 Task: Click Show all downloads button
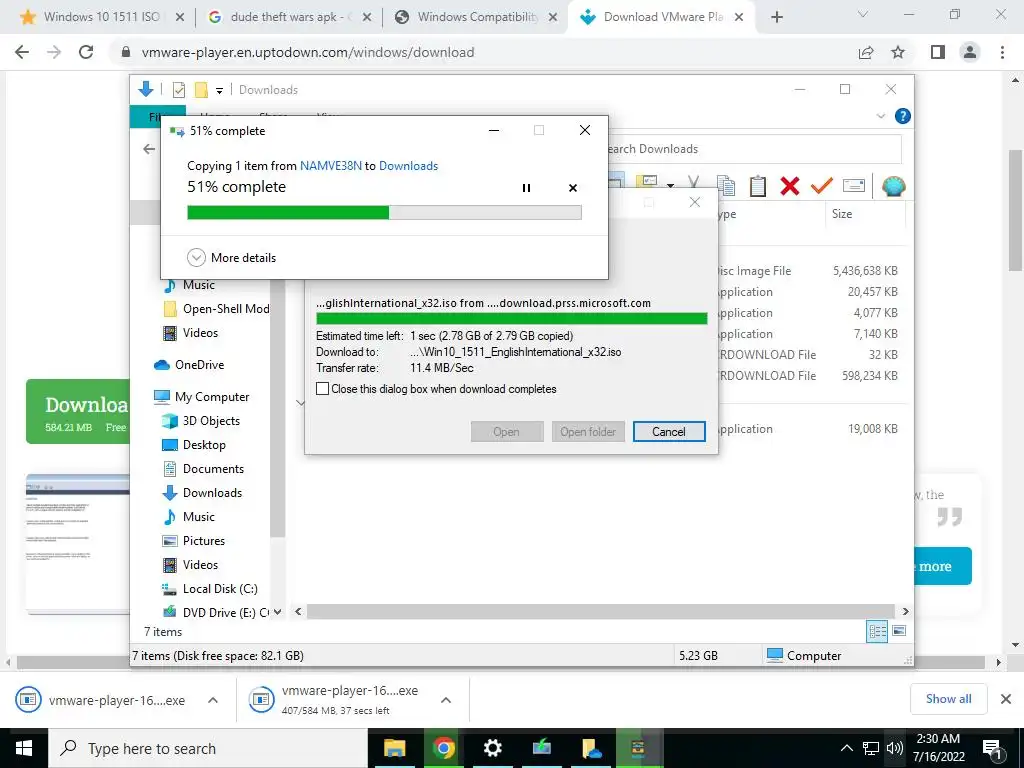(948, 699)
